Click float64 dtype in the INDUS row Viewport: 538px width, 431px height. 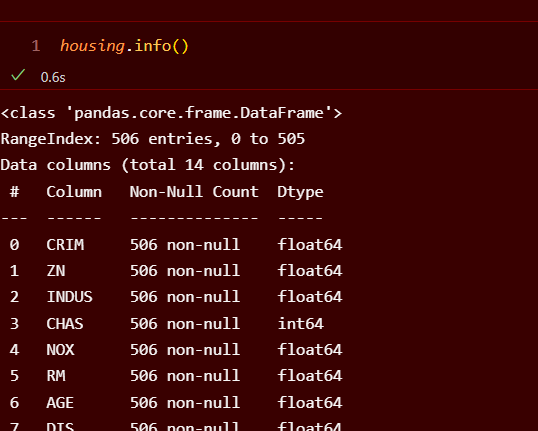[310, 297]
